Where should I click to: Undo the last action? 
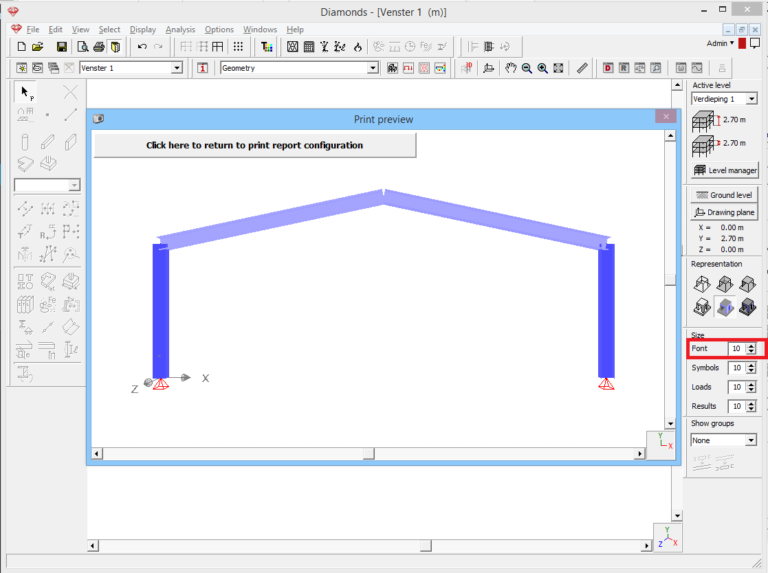[x=142, y=47]
